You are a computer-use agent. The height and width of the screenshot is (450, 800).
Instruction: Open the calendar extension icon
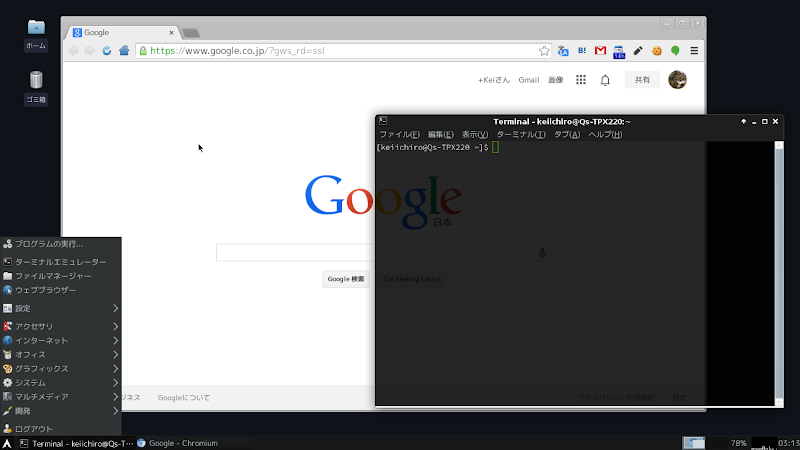619,52
